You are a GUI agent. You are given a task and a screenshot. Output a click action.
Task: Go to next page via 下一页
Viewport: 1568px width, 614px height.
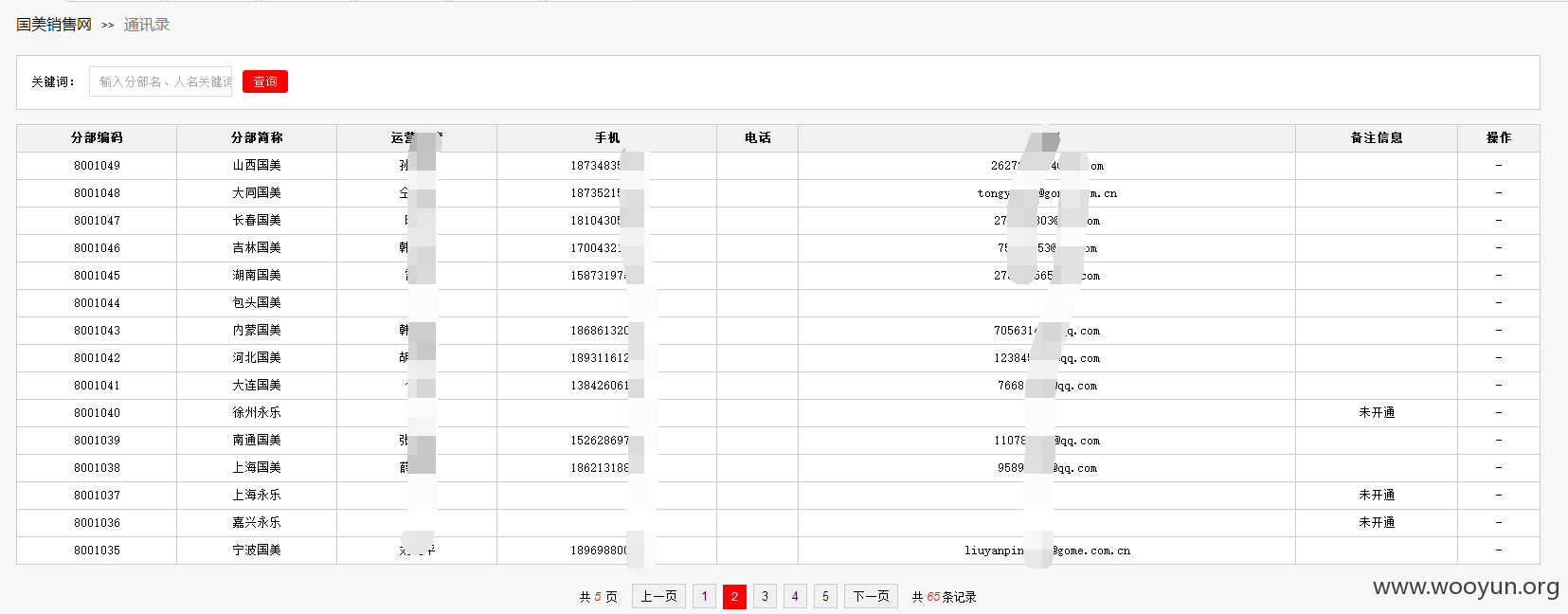tap(871, 596)
